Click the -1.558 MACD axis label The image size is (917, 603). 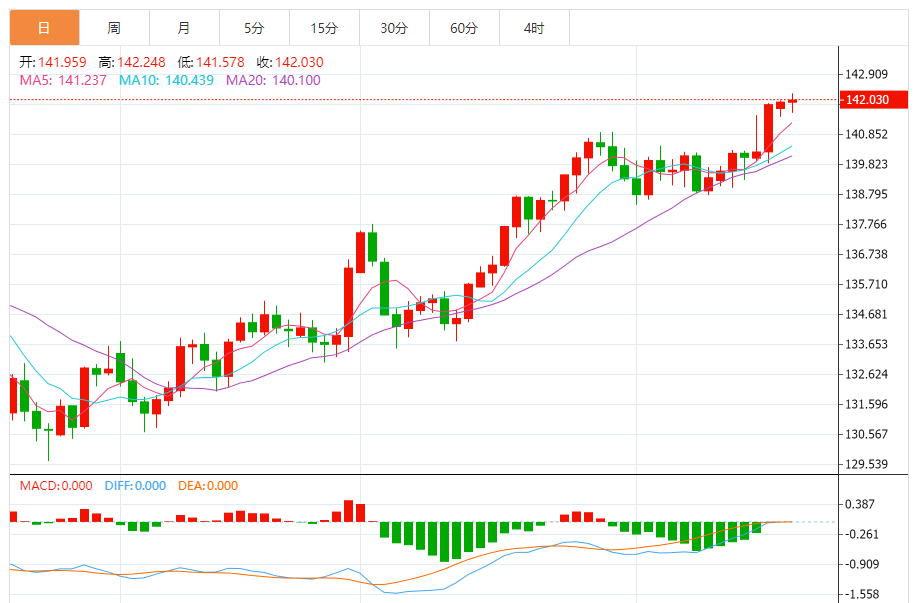pyautogui.click(x=862, y=594)
